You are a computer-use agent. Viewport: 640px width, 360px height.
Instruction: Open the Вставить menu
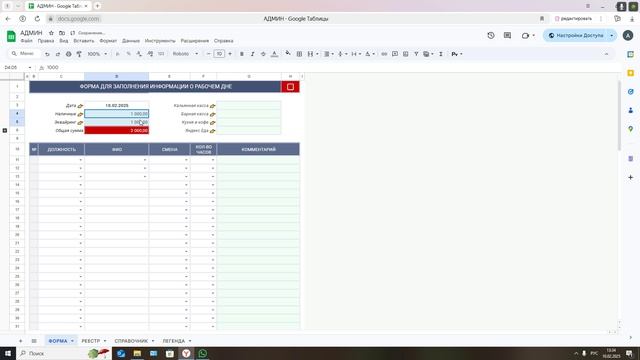point(84,41)
